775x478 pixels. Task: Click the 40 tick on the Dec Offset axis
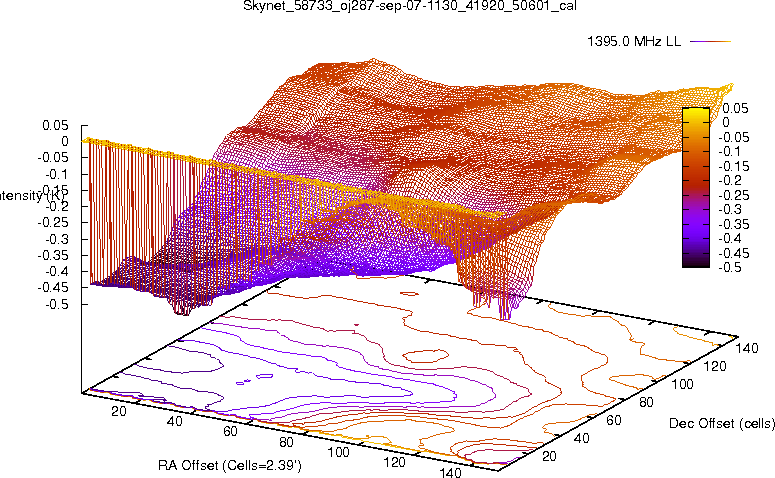(582, 438)
